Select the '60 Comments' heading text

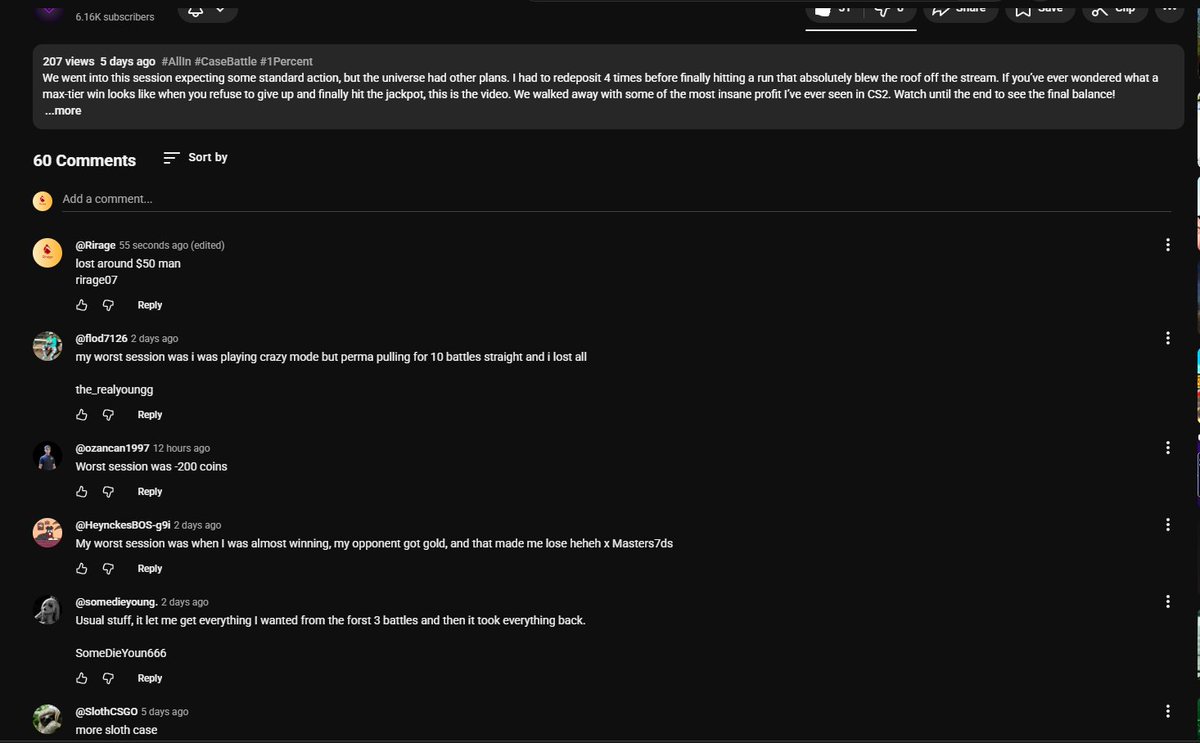[84, 160]
